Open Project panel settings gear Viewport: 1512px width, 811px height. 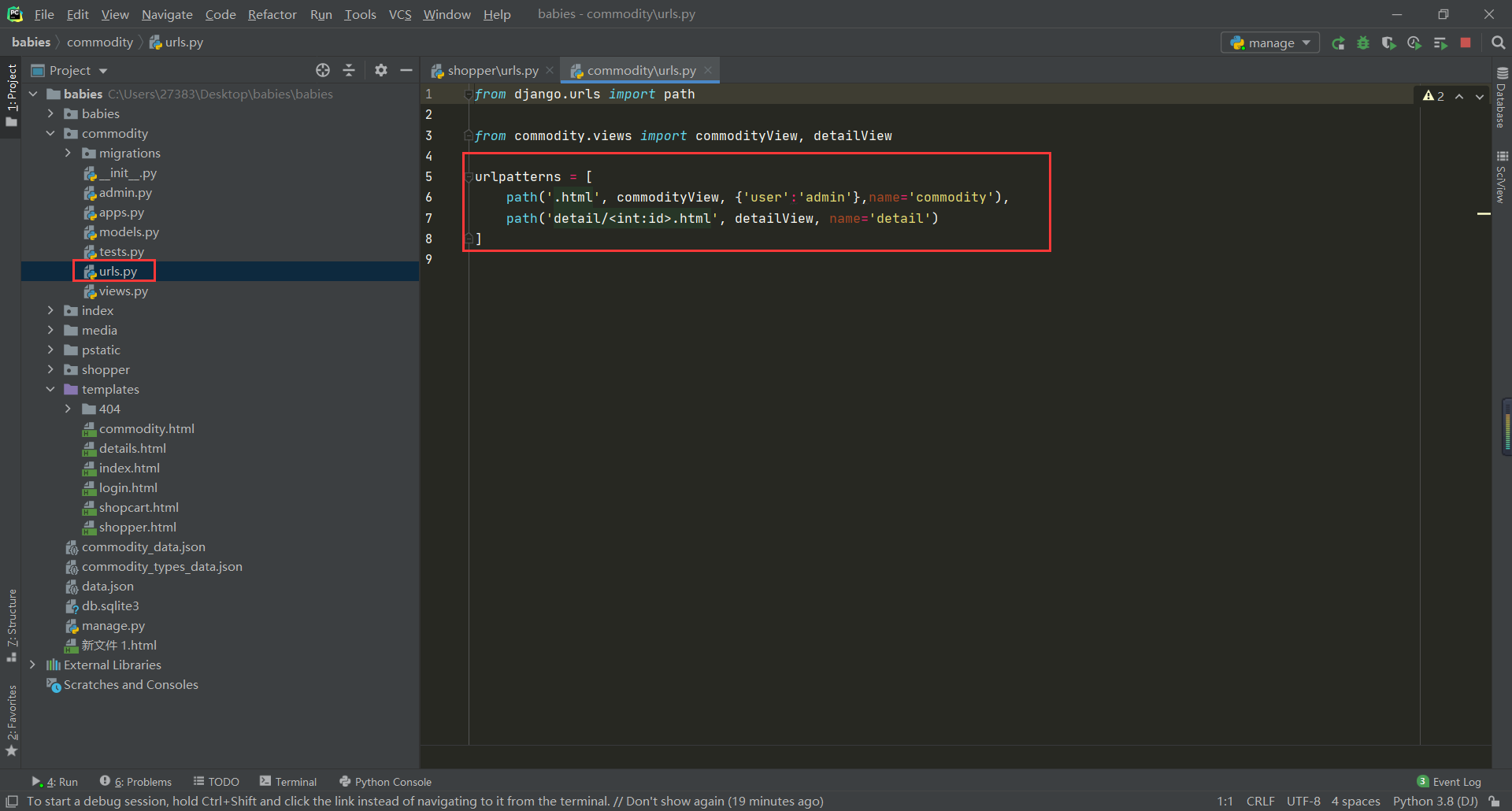381,70
